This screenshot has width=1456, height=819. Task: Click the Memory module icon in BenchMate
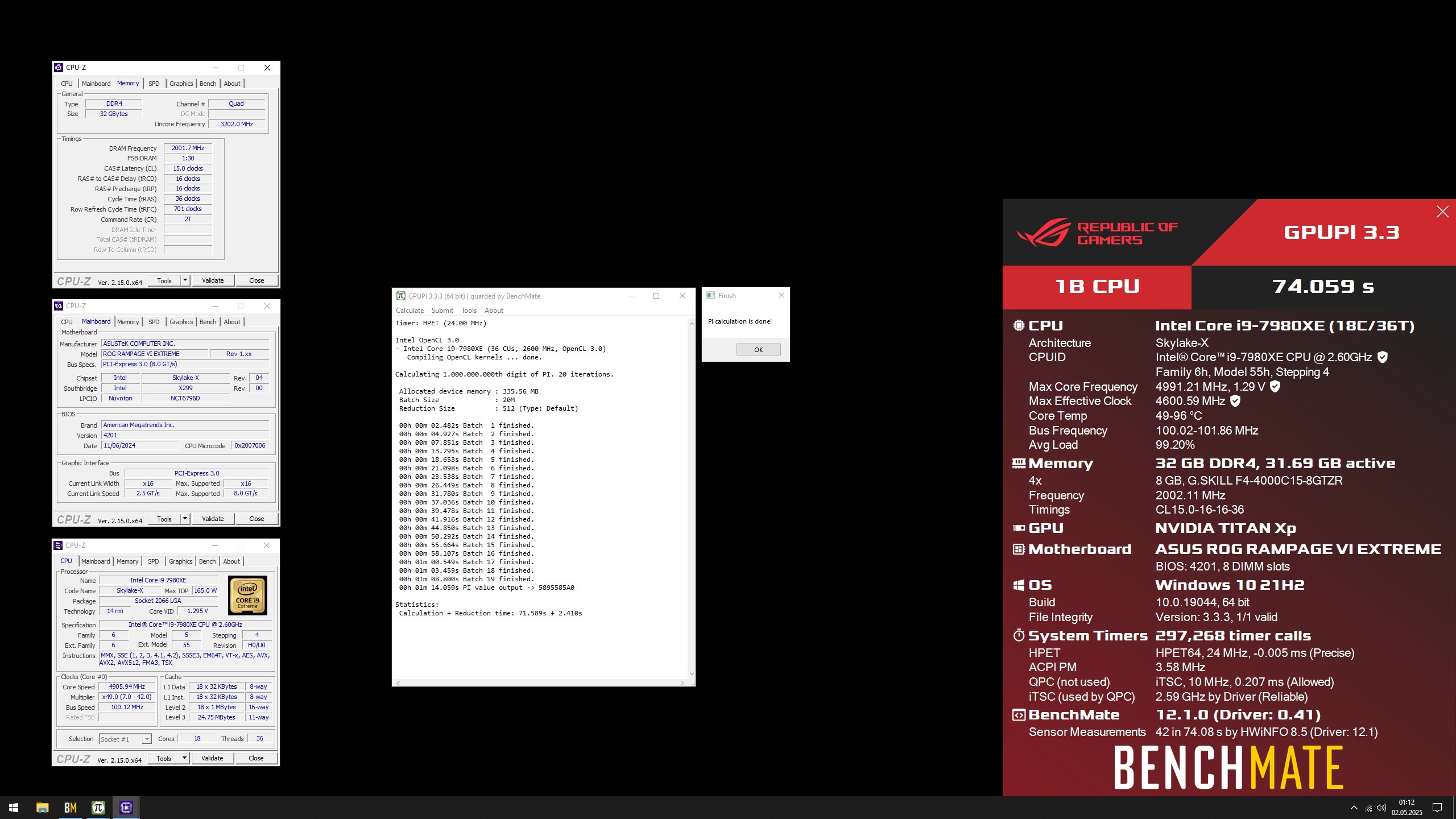pos(1019,464)
